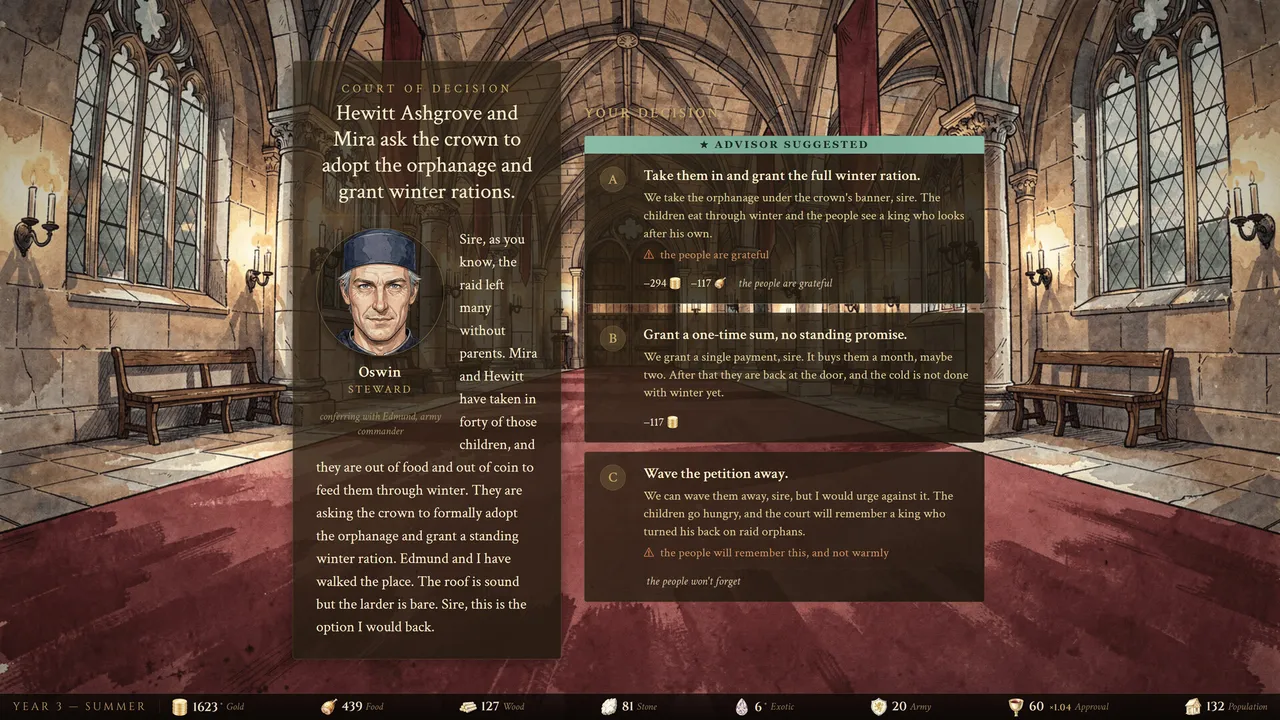Click the warning triangle beside 'the people are grateful'

[649, 255]
